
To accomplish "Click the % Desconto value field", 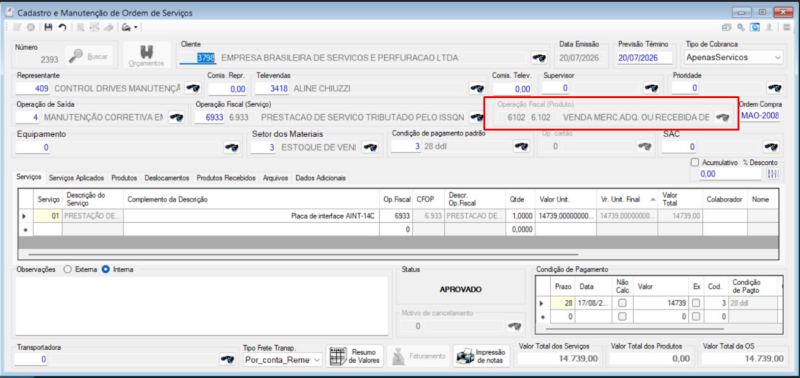I will point(730,174).
